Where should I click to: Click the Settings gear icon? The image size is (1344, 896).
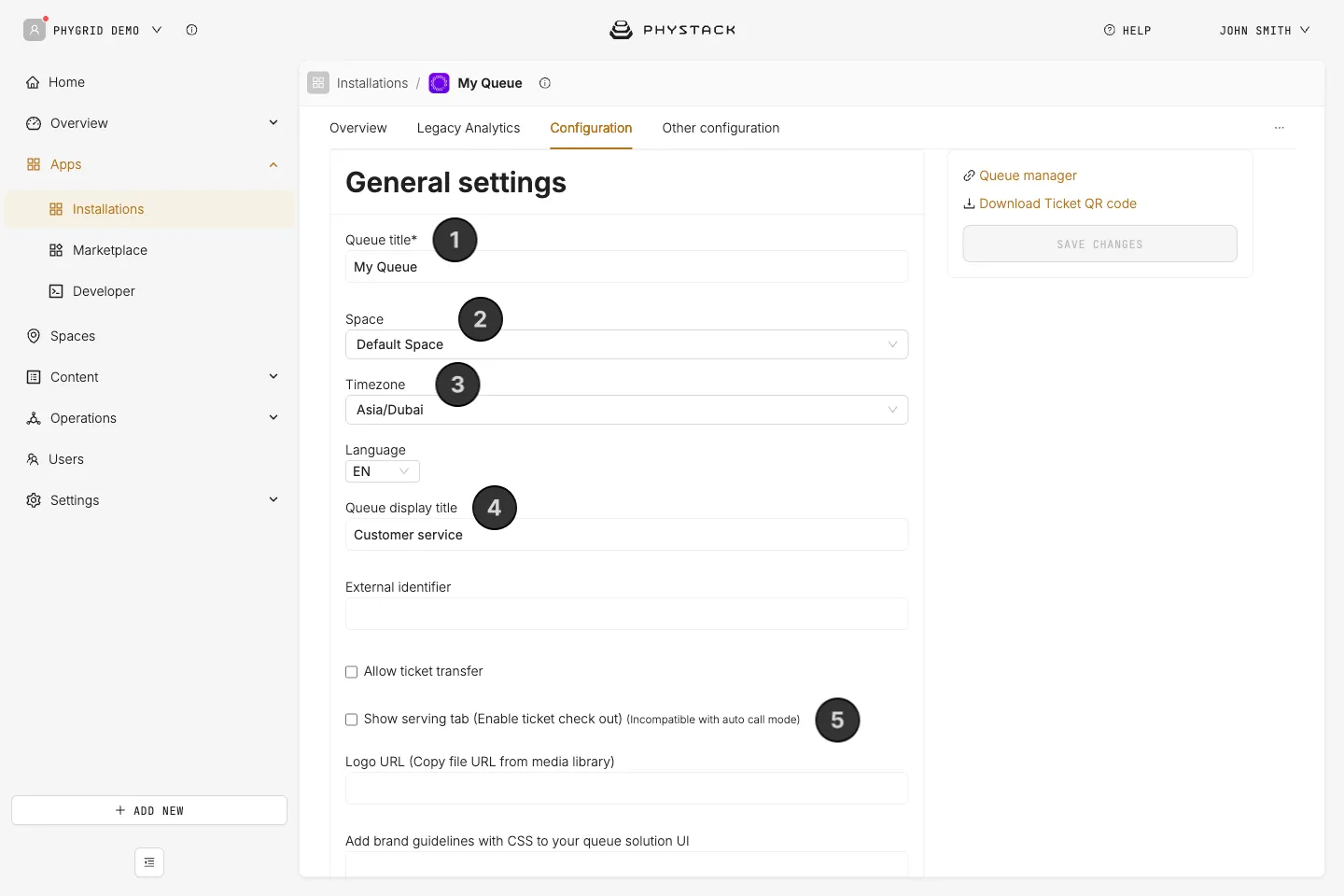click(x=34, y=500)
